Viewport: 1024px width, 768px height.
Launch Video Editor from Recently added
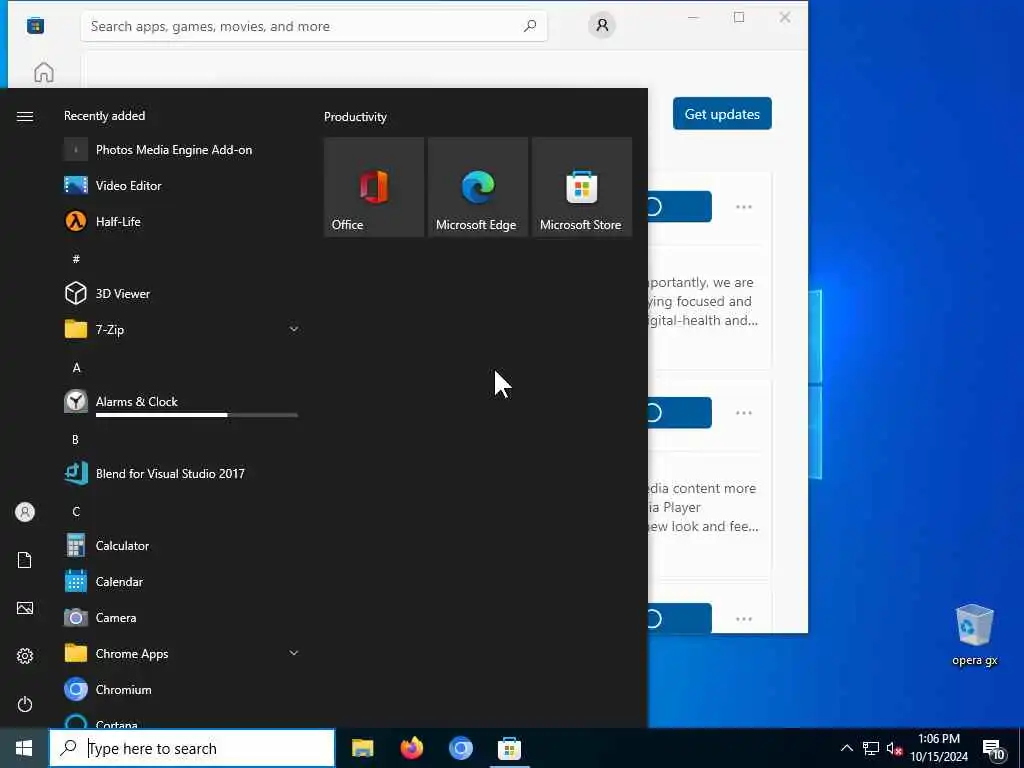coord(181,186)
